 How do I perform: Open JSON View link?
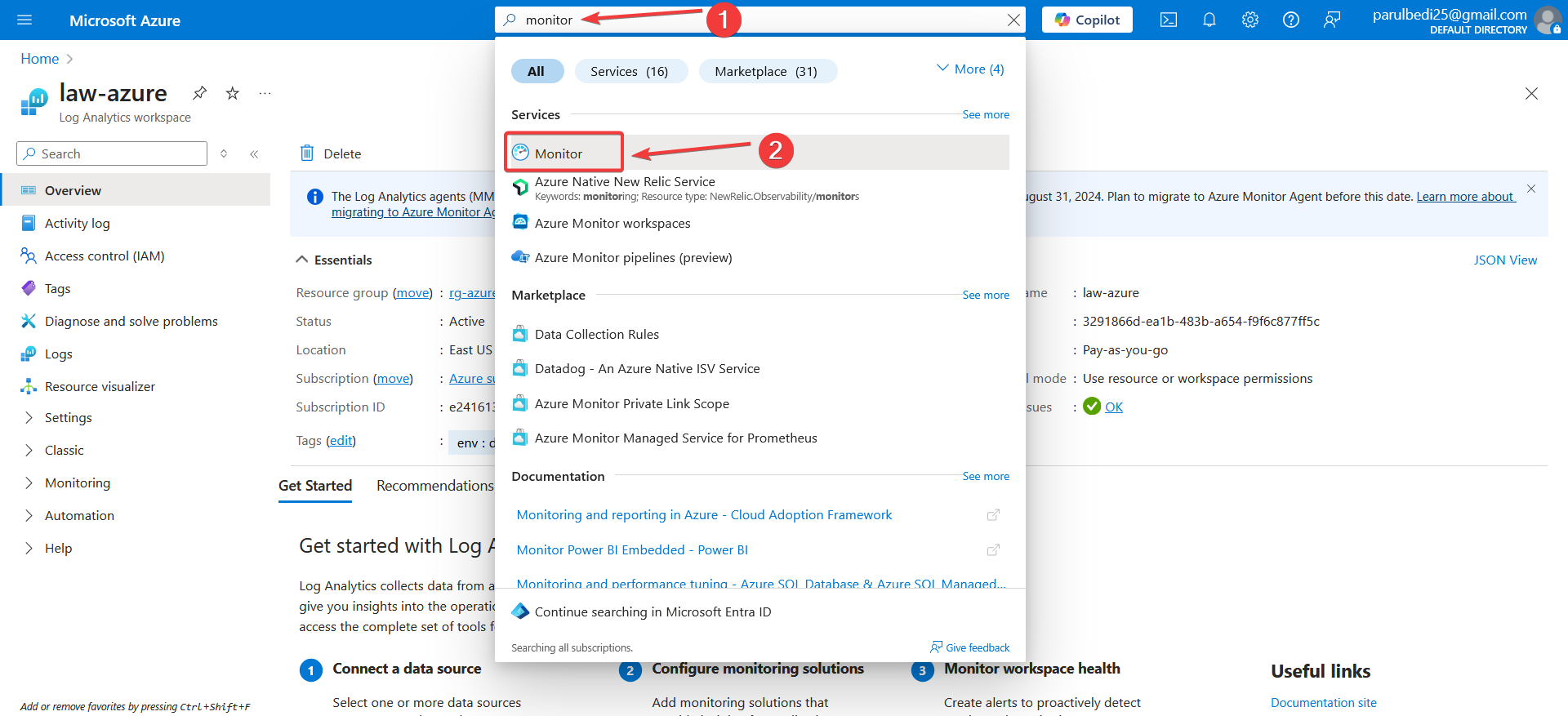1505,260
